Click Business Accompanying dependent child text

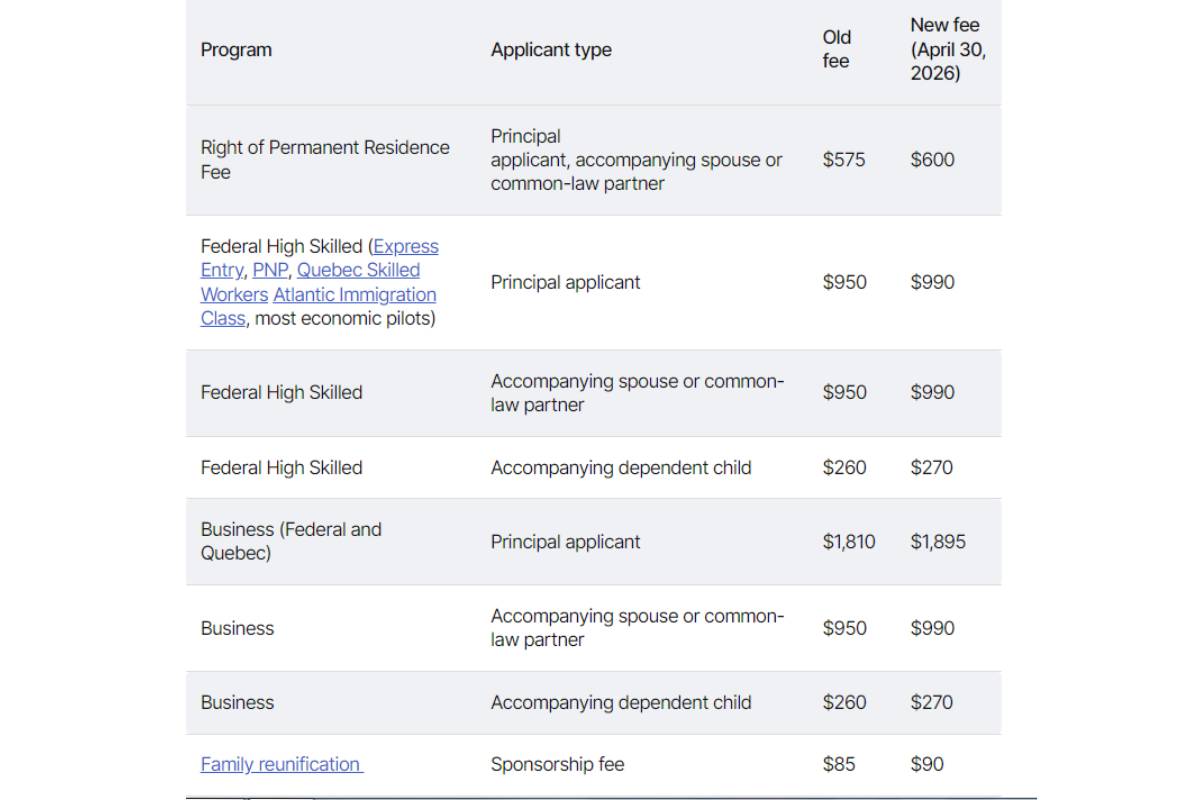(621, 702)
